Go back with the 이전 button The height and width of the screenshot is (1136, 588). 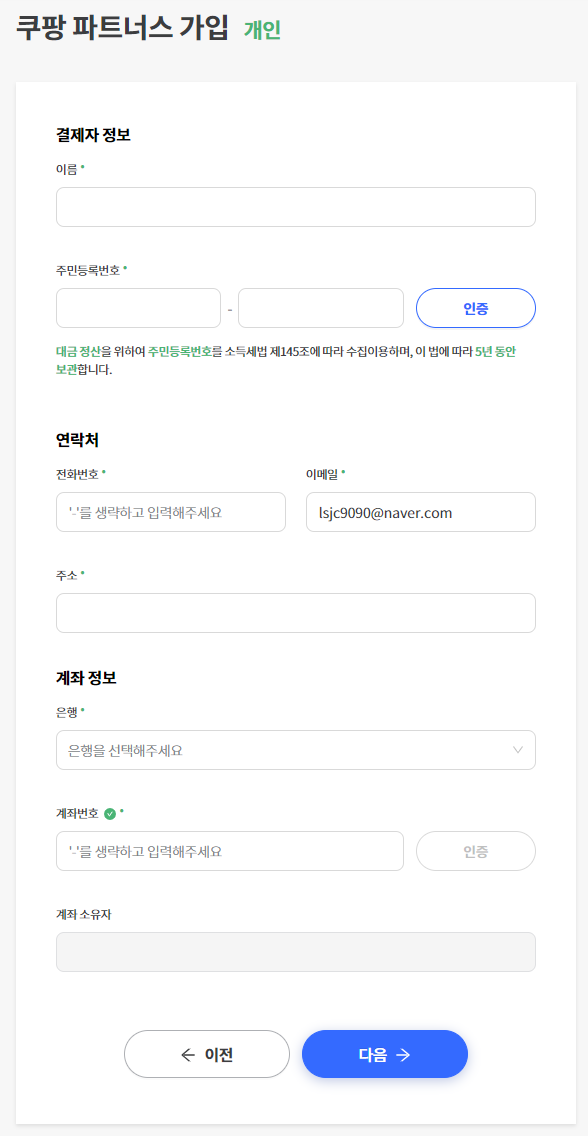(x=207, y=1054)
